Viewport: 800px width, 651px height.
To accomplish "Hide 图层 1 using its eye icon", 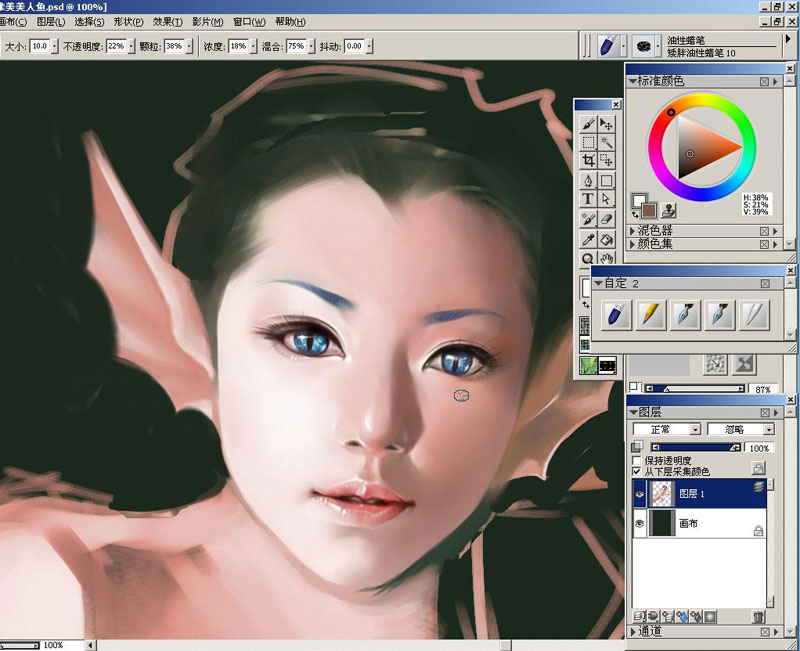I will click(639, 494).
